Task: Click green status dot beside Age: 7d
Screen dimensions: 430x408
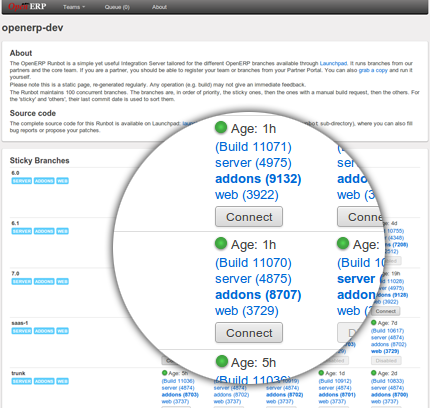Action: tap(374, 323)
